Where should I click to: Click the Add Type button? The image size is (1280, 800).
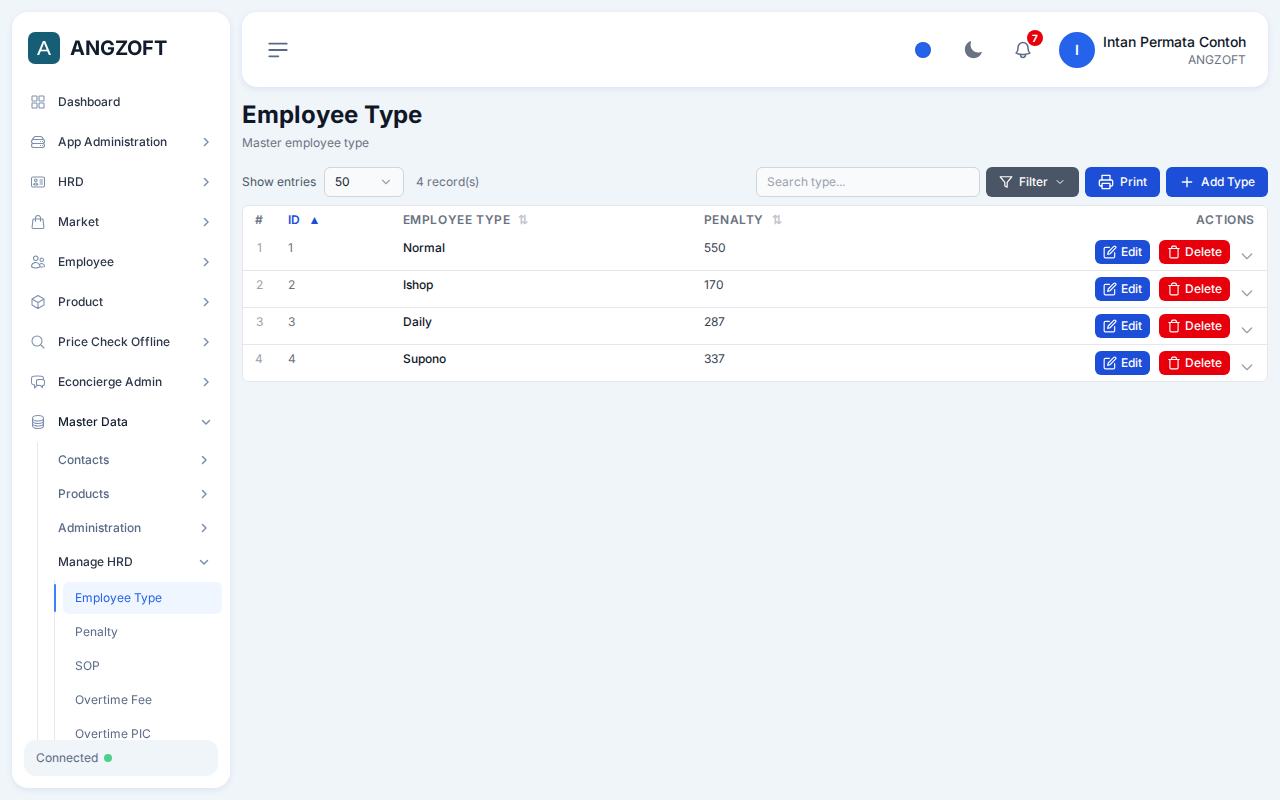click(1217, 182)
